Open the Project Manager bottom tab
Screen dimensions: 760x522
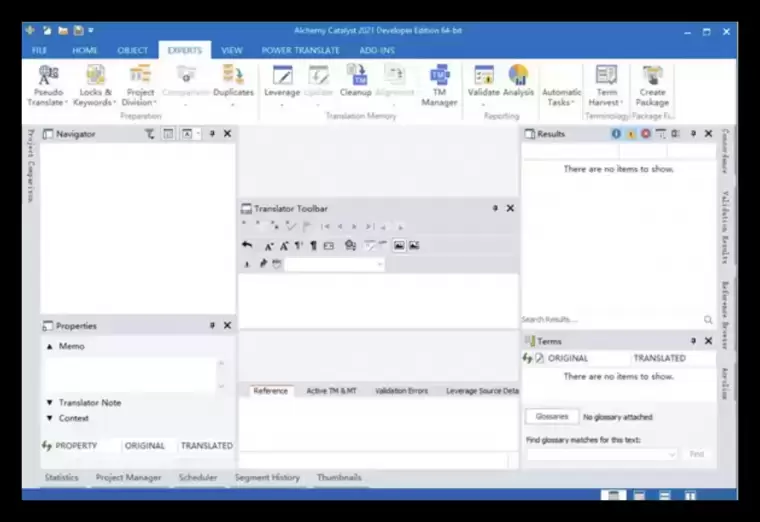(x=128, y=478)
